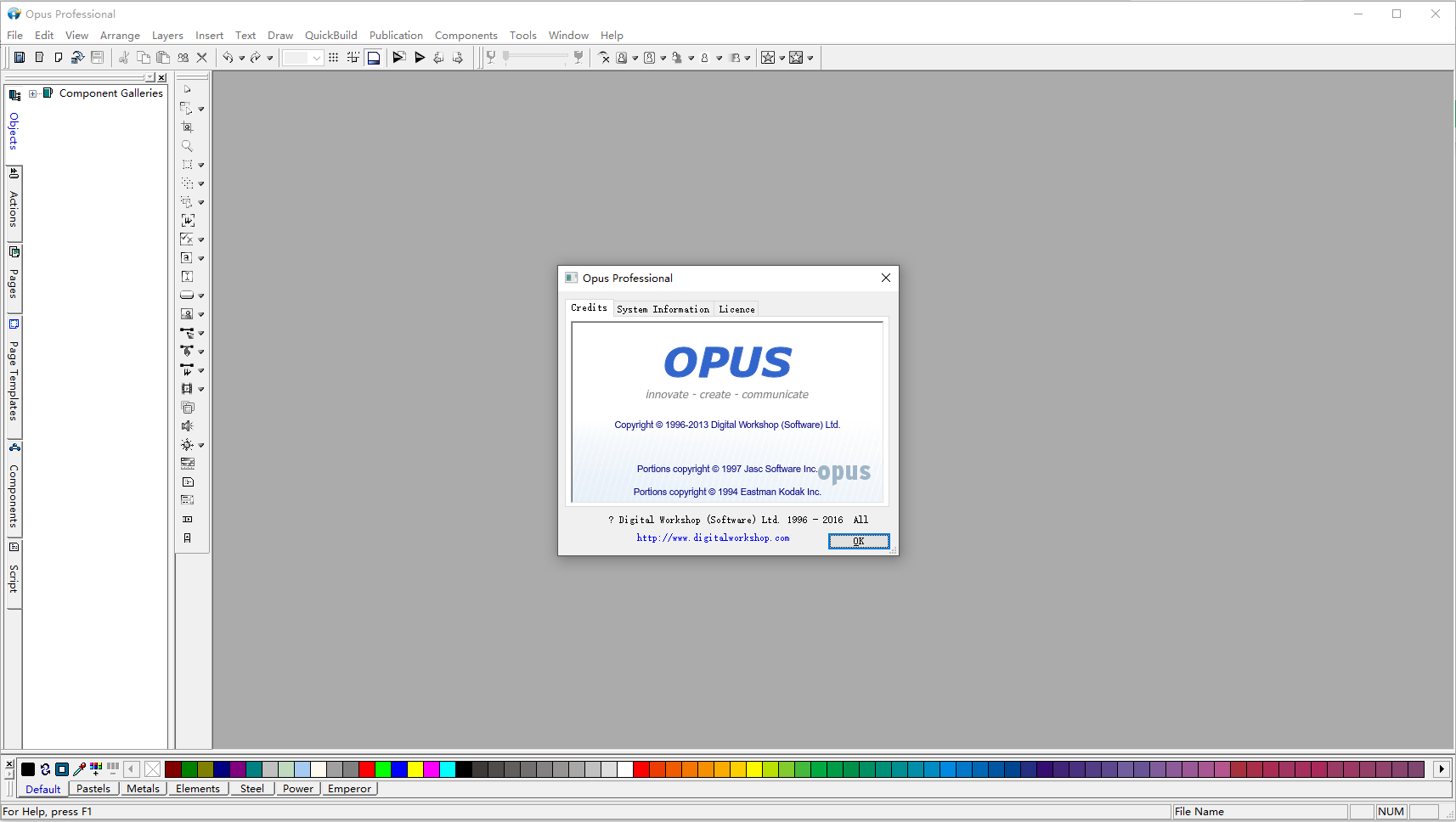Click the swap colours arrows icon

click(45, 769)
